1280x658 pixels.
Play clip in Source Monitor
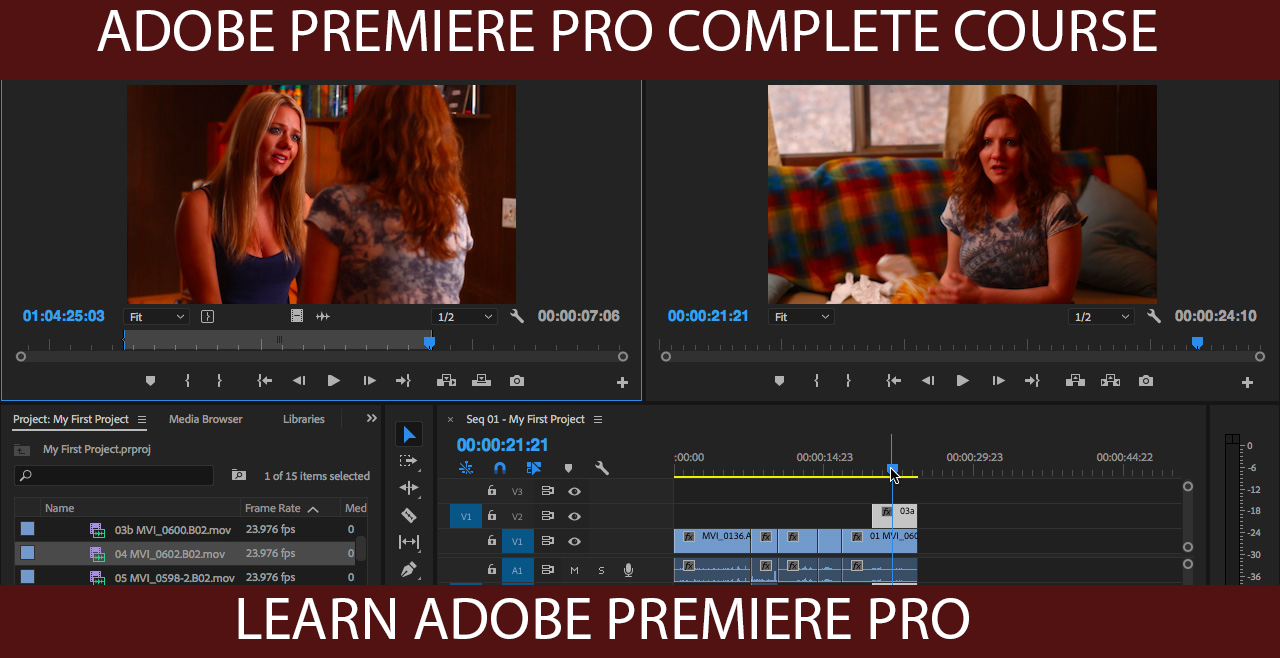(x=334, y=381)
